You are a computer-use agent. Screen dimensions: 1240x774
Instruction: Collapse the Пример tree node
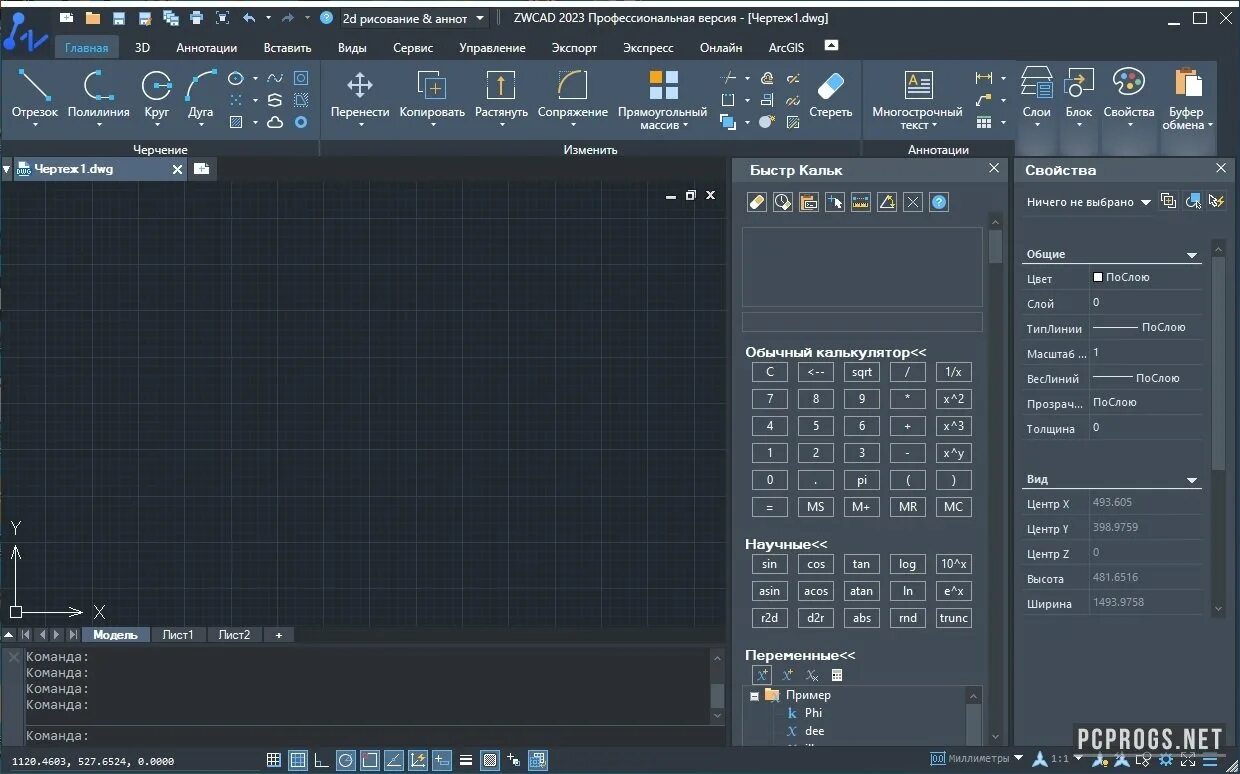click(x=754, y=696)
